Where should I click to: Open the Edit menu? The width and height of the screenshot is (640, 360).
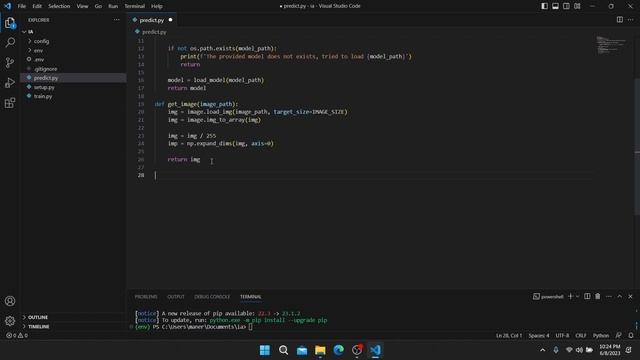coord(37,6)
